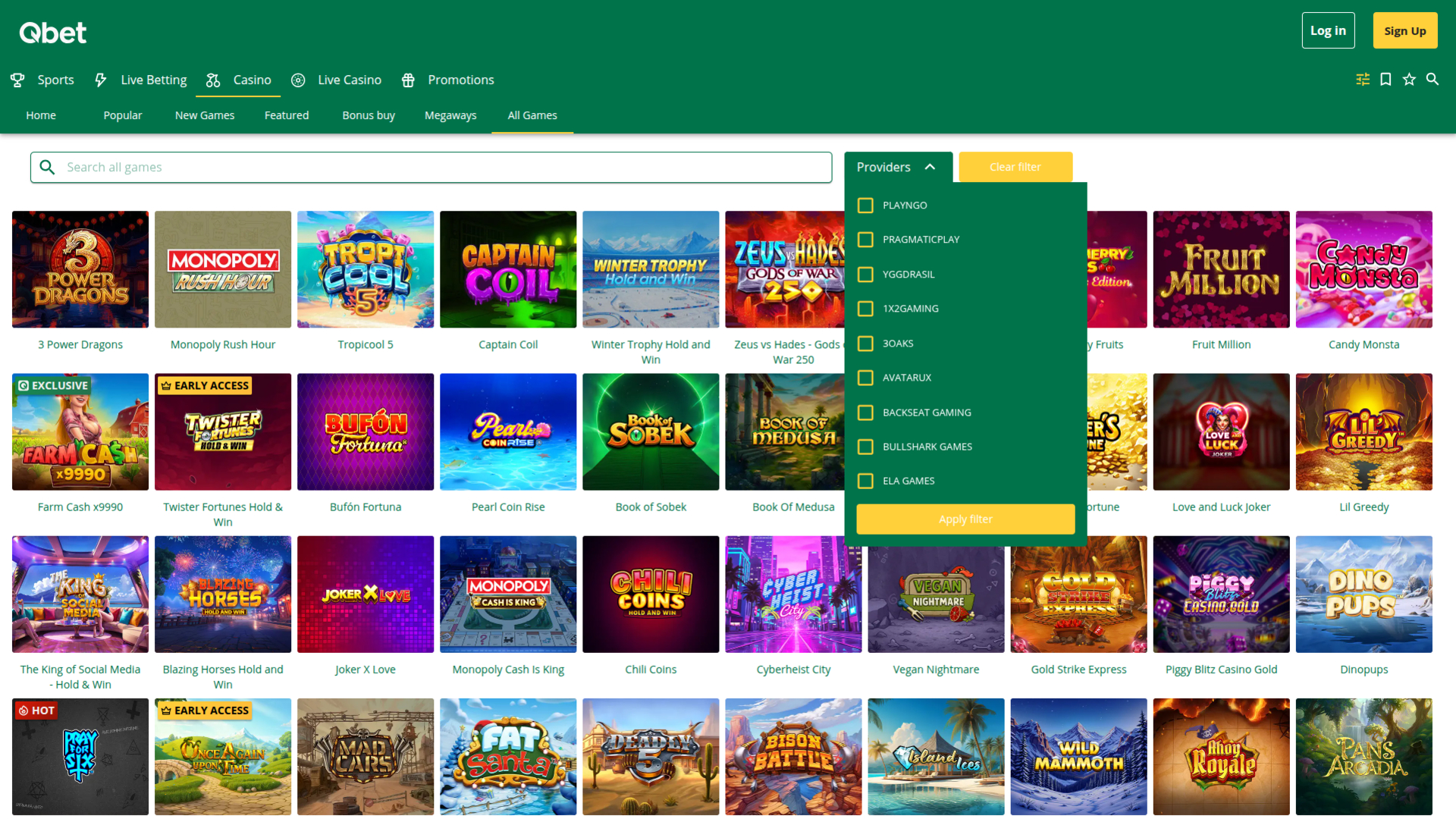Select the Sports trophy icon
The image size is (1456, 819).
(x=17, y=79)
